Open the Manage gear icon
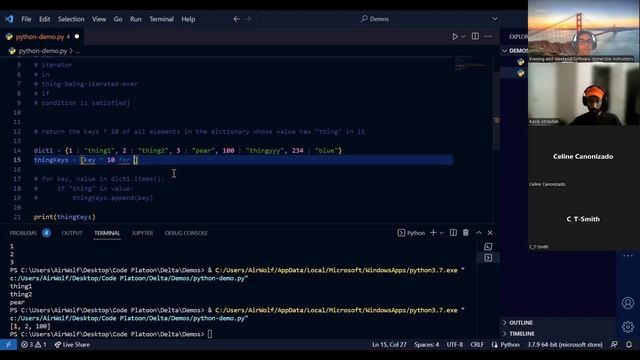Screen dimensions: 640x360 [x=628, y=327]
